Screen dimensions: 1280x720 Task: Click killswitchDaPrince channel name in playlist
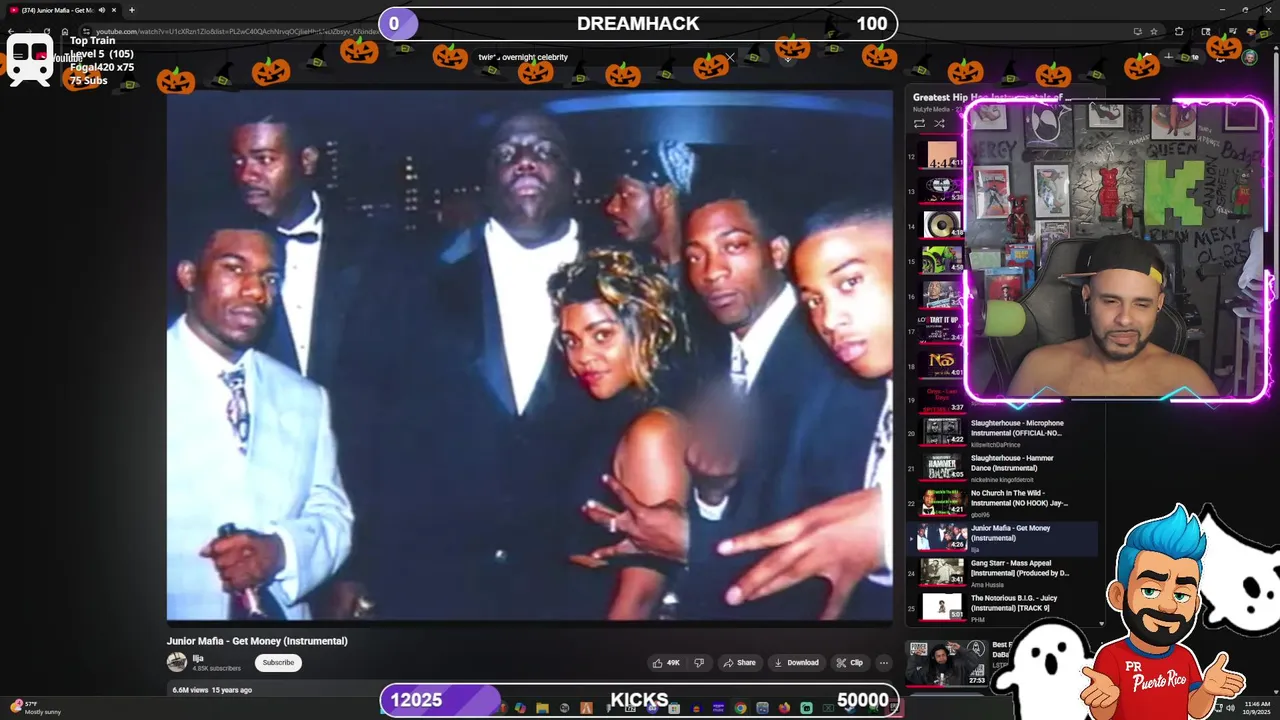click(x=997, y=444)
